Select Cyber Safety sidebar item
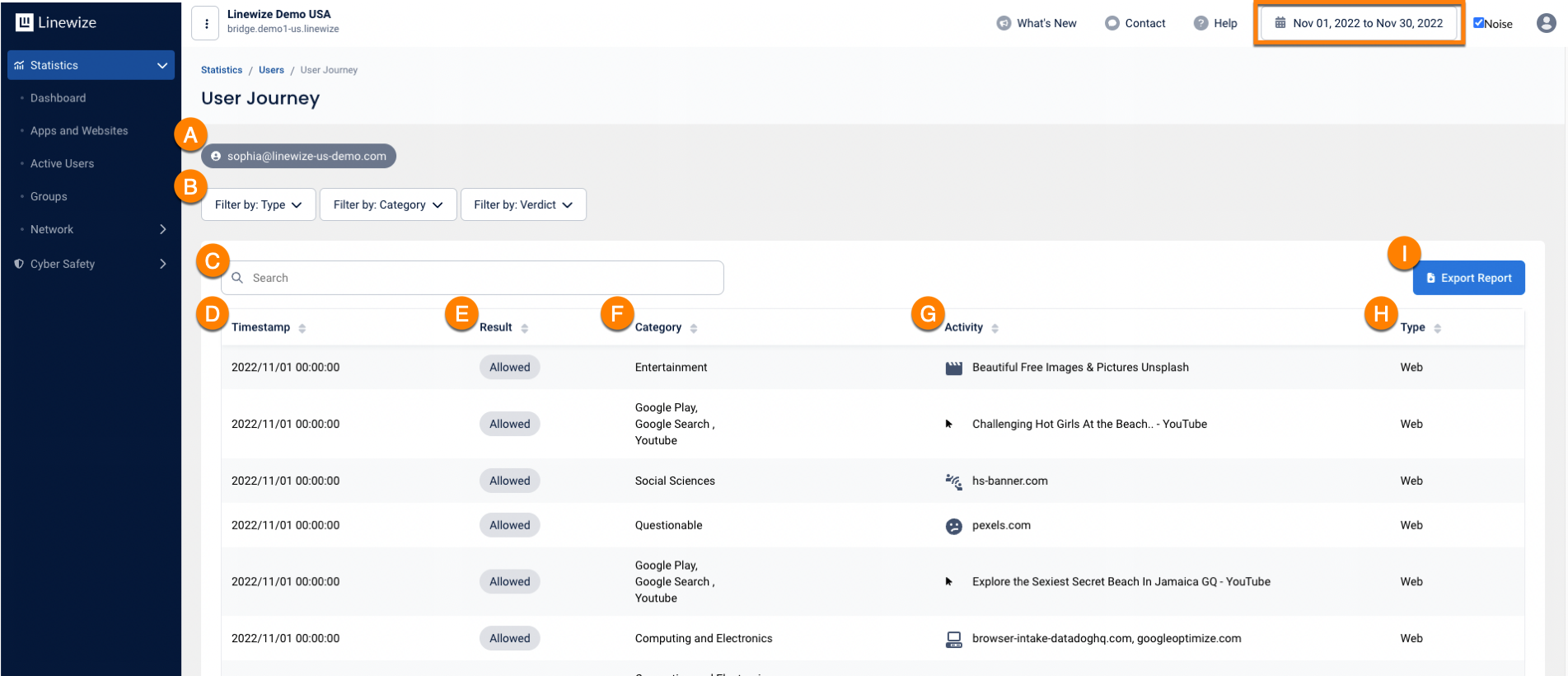 [63, 264]
